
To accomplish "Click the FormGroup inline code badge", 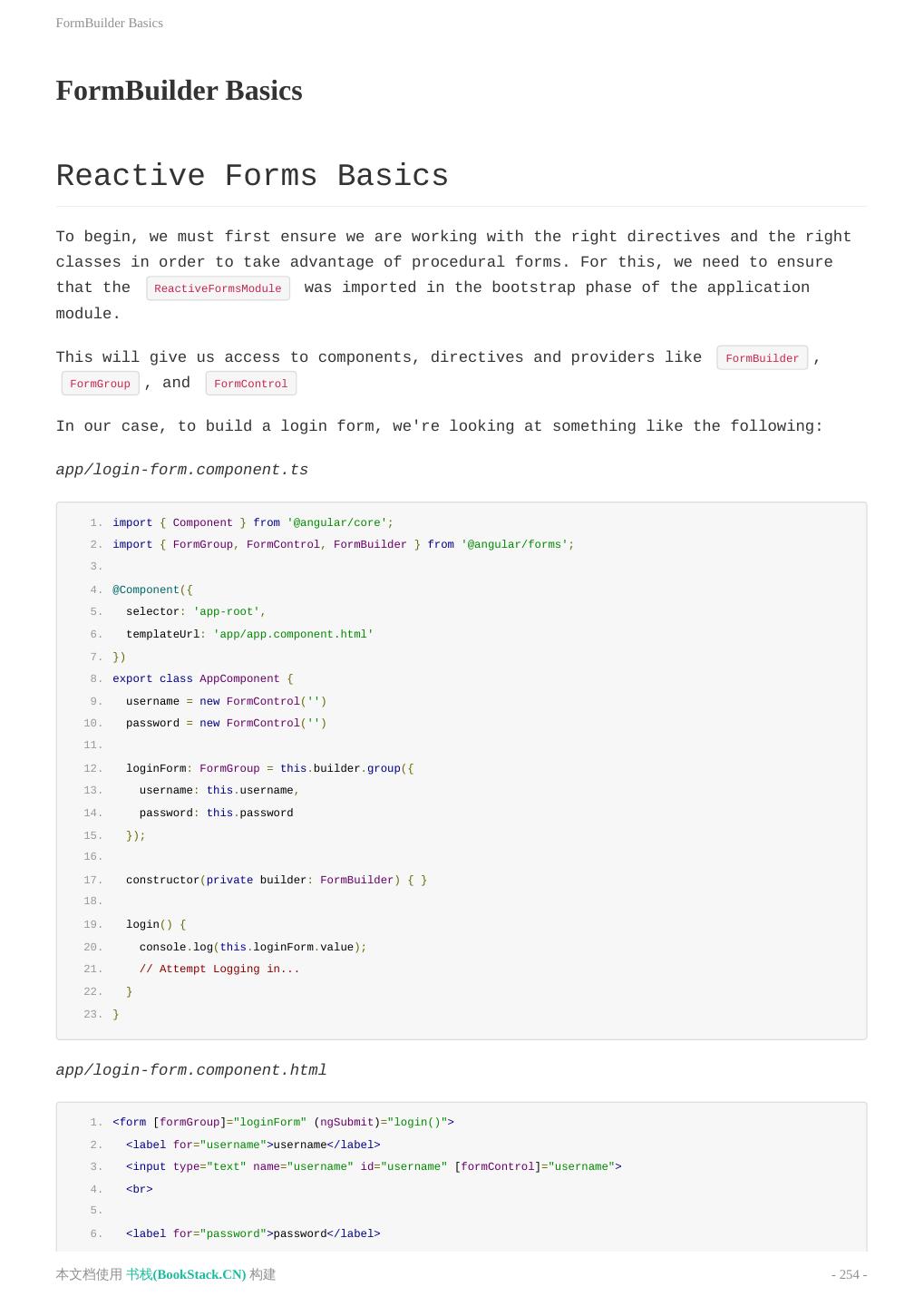I will [100, 384].
